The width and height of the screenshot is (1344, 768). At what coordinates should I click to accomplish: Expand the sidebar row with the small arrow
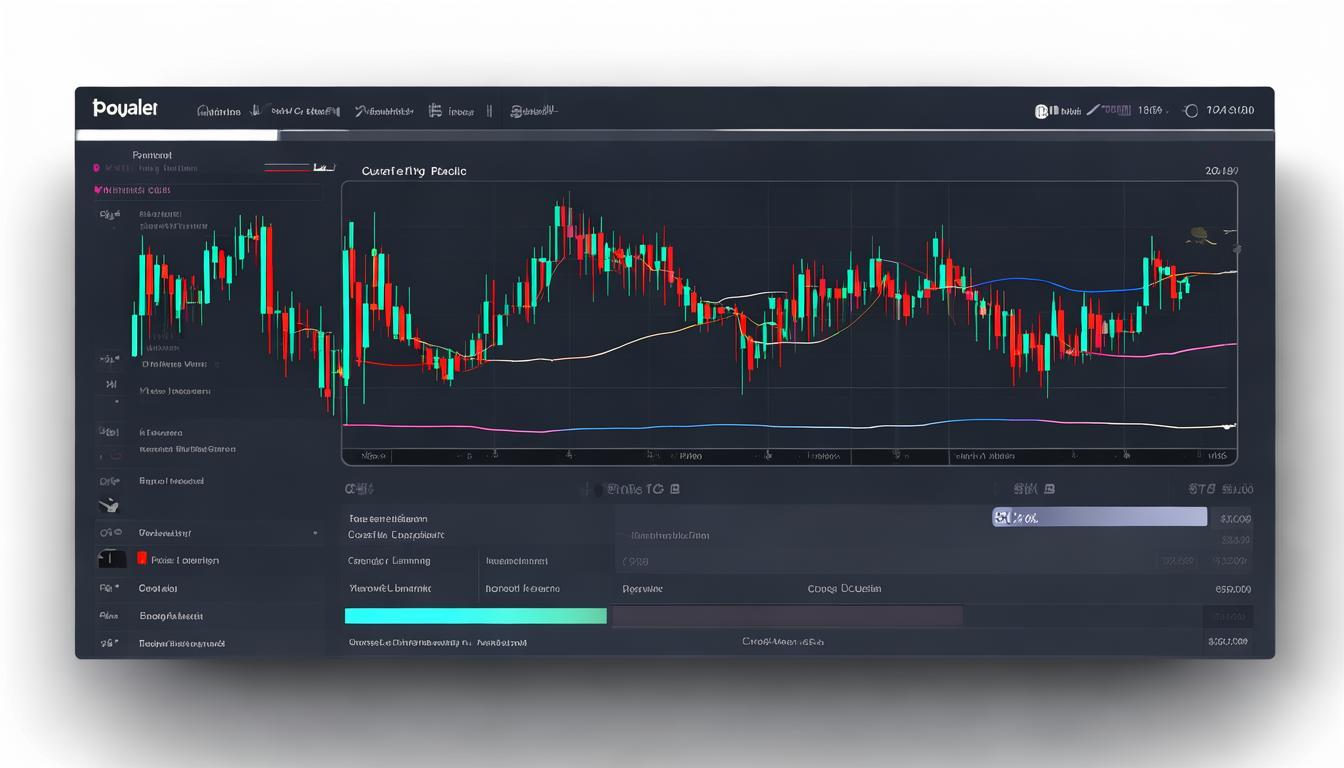pos(316,534)
